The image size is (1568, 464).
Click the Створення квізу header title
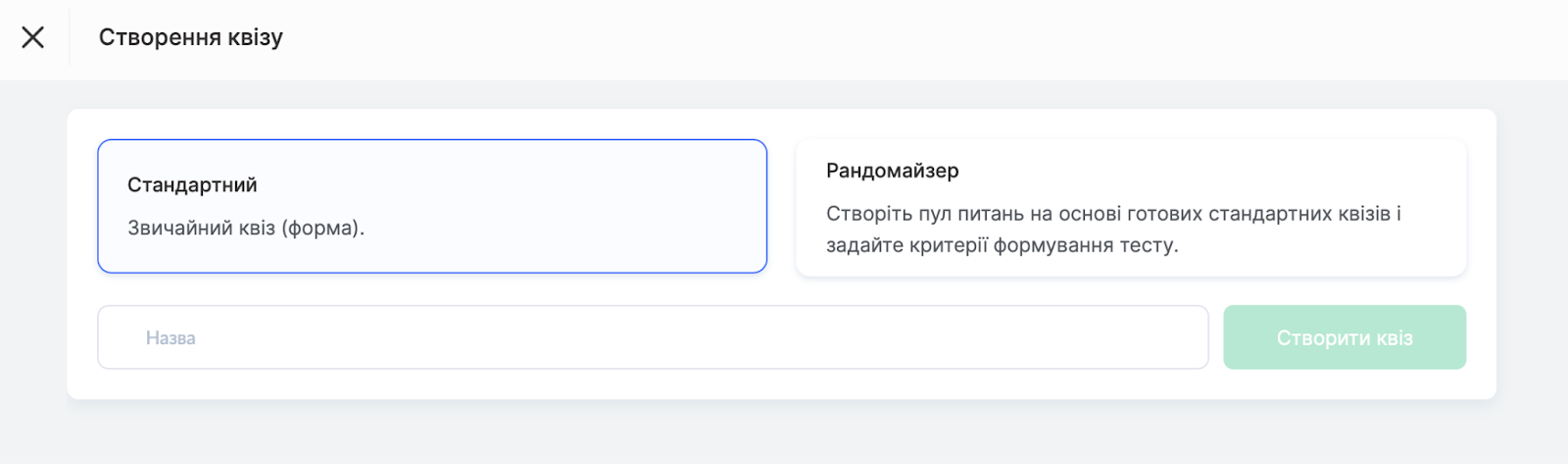click(x=191, y=37)
